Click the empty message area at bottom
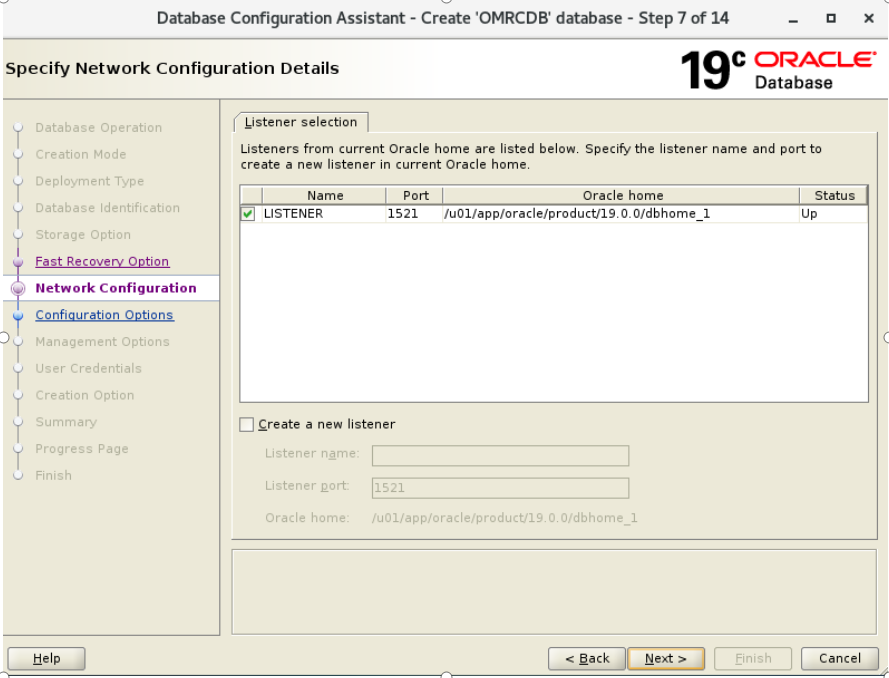The height and width of the screenshot is (678, 889). point(554,591)
